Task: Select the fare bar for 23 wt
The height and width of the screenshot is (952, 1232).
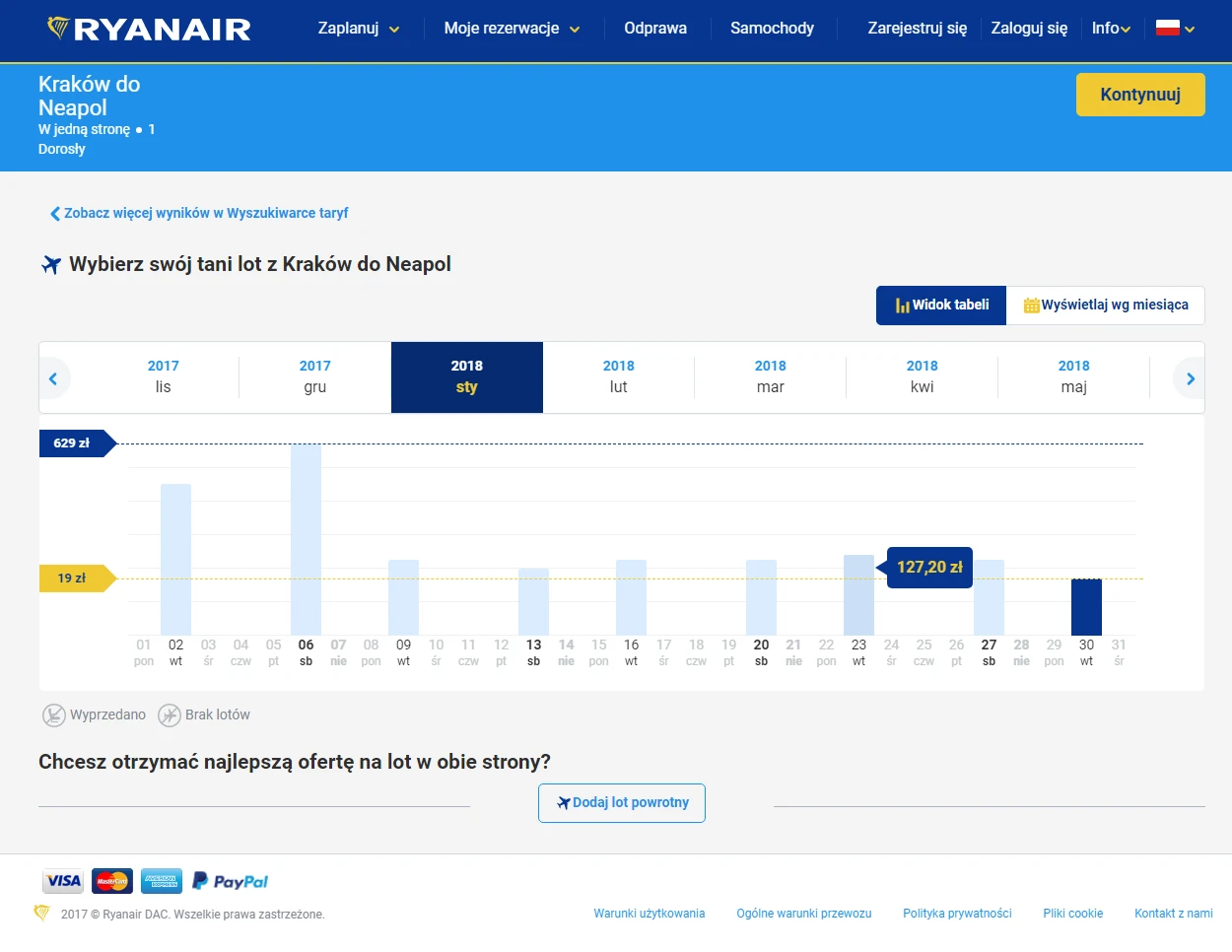Action: (x=858, y=594)
